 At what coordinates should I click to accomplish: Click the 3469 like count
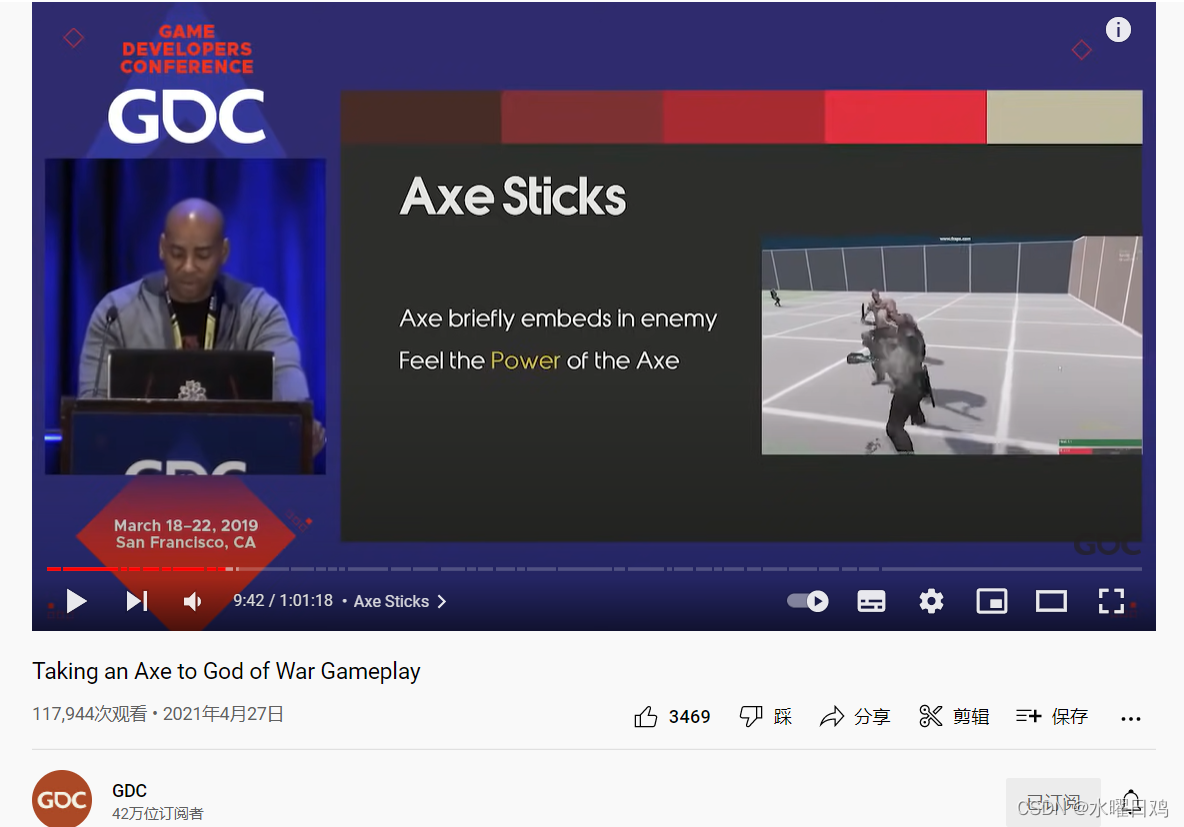pyautogui.click(x=689, y=717)
